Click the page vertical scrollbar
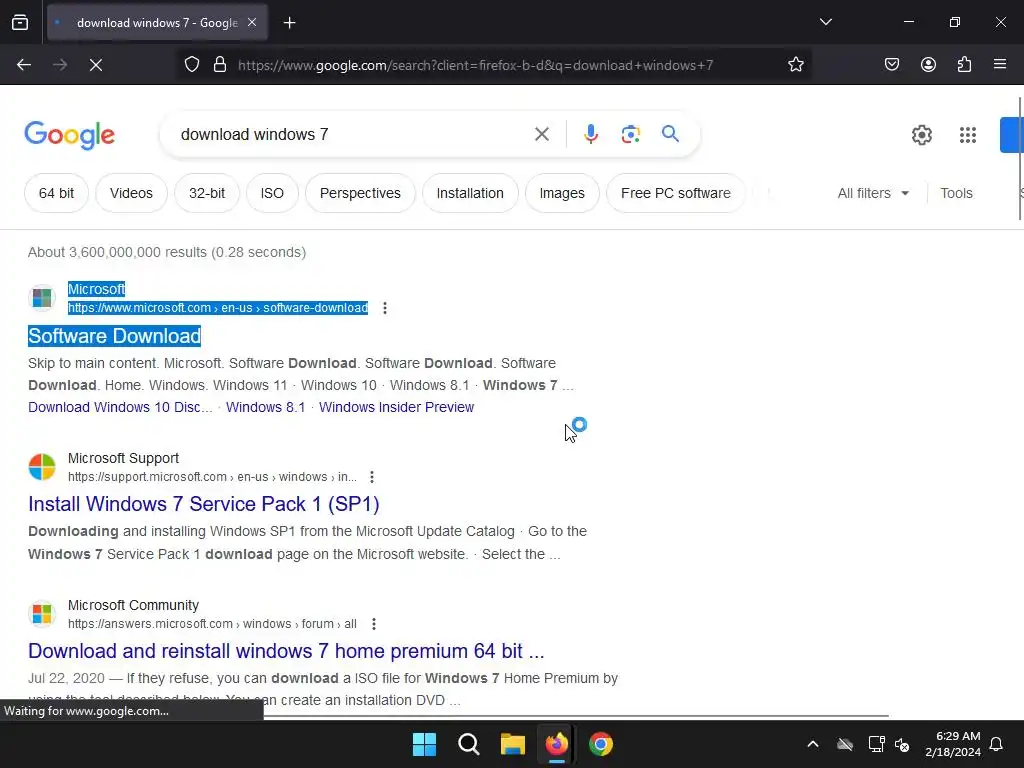 (x=1020, y=159)
